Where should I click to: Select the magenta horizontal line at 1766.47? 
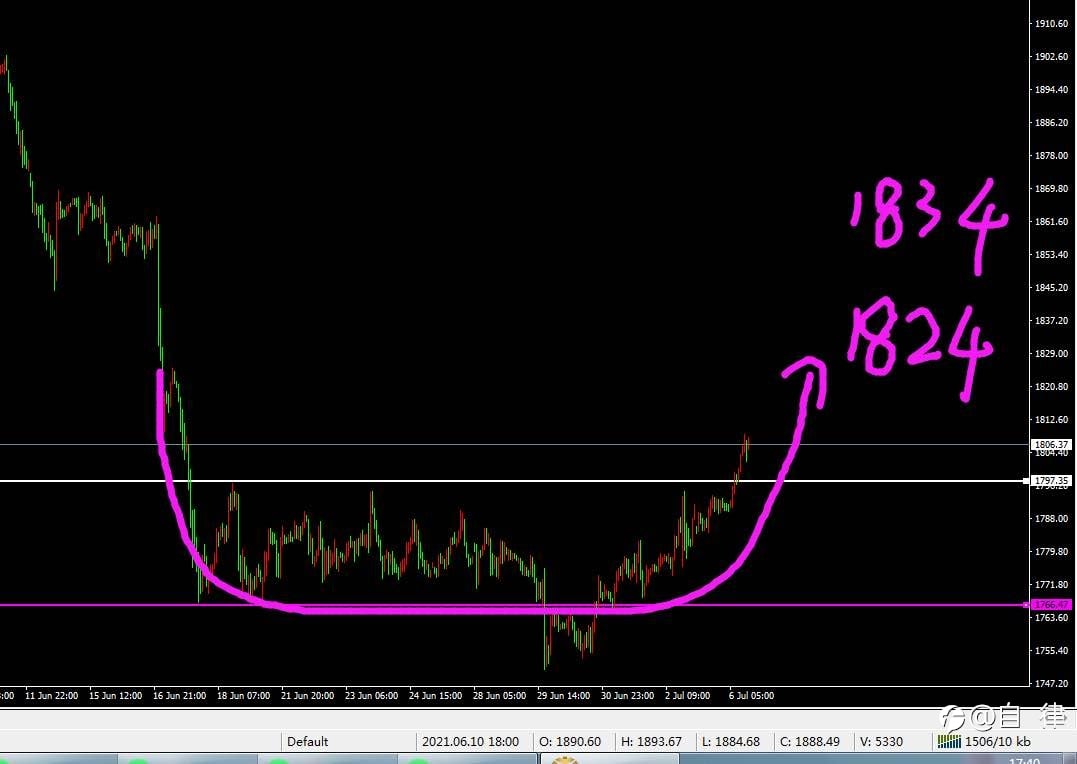(512, 605)
